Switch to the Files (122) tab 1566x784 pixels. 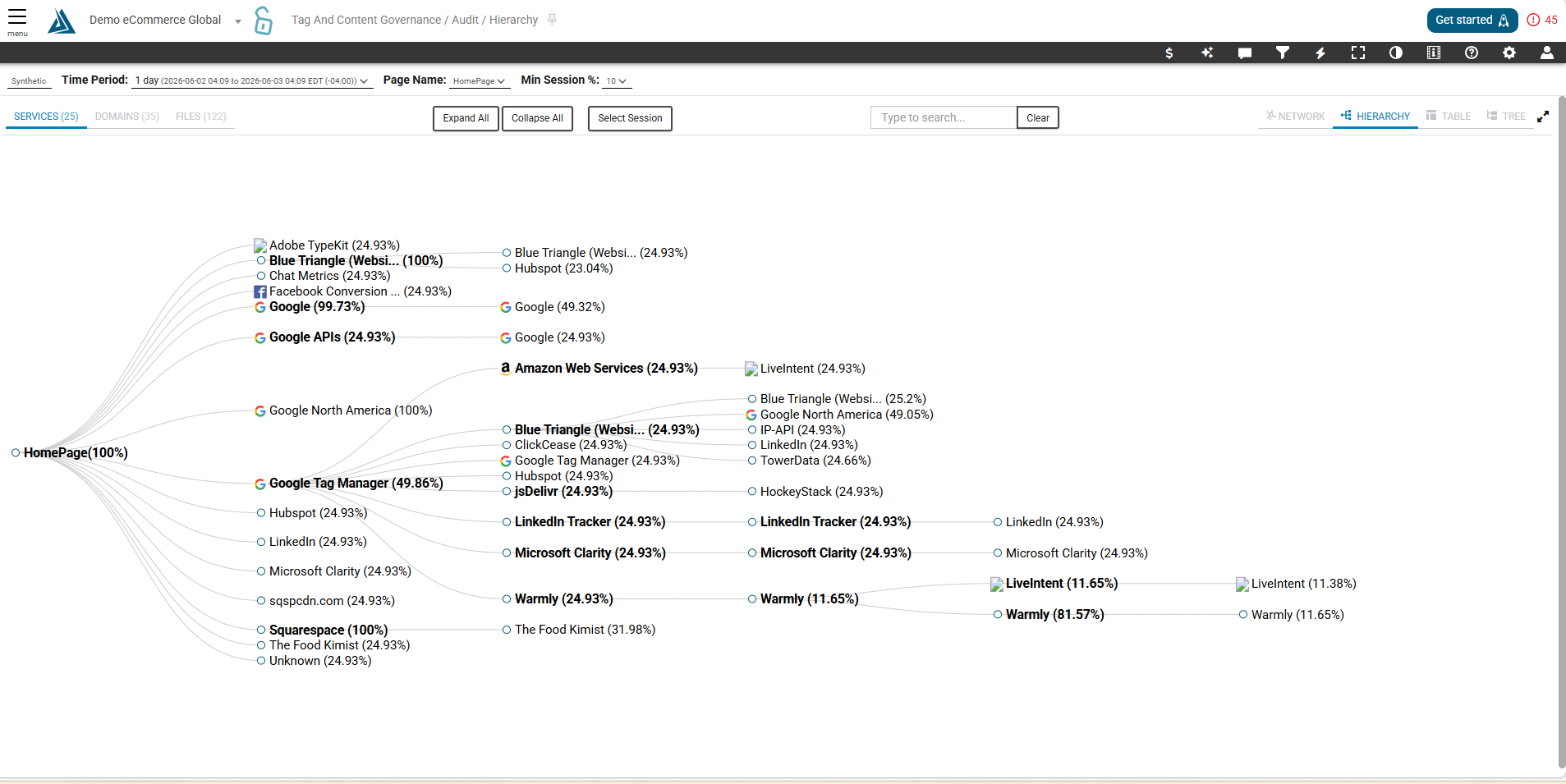(x=201, y=117)
